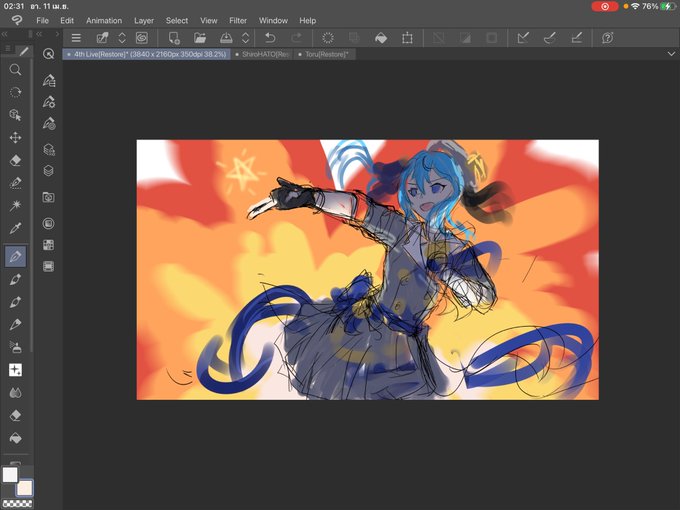This screenshot has height=510, width=680.
Task: Open the Quick Access palette icon
Action: [49, 54]
